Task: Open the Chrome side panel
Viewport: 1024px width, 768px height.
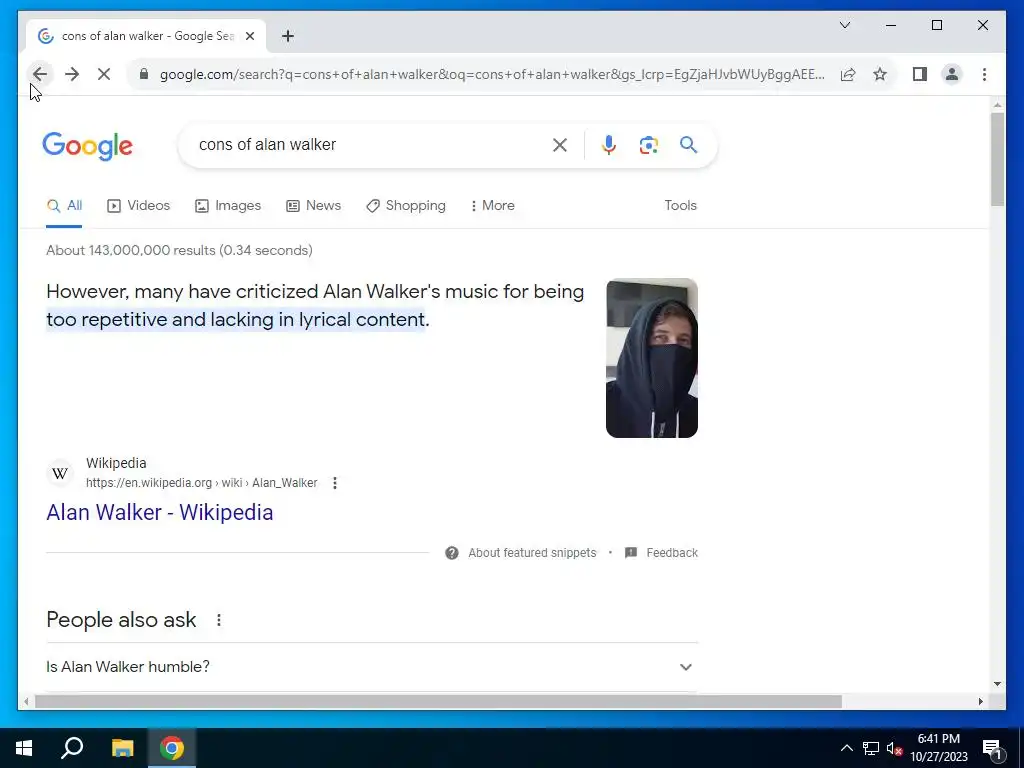Action: click(920, 74)
